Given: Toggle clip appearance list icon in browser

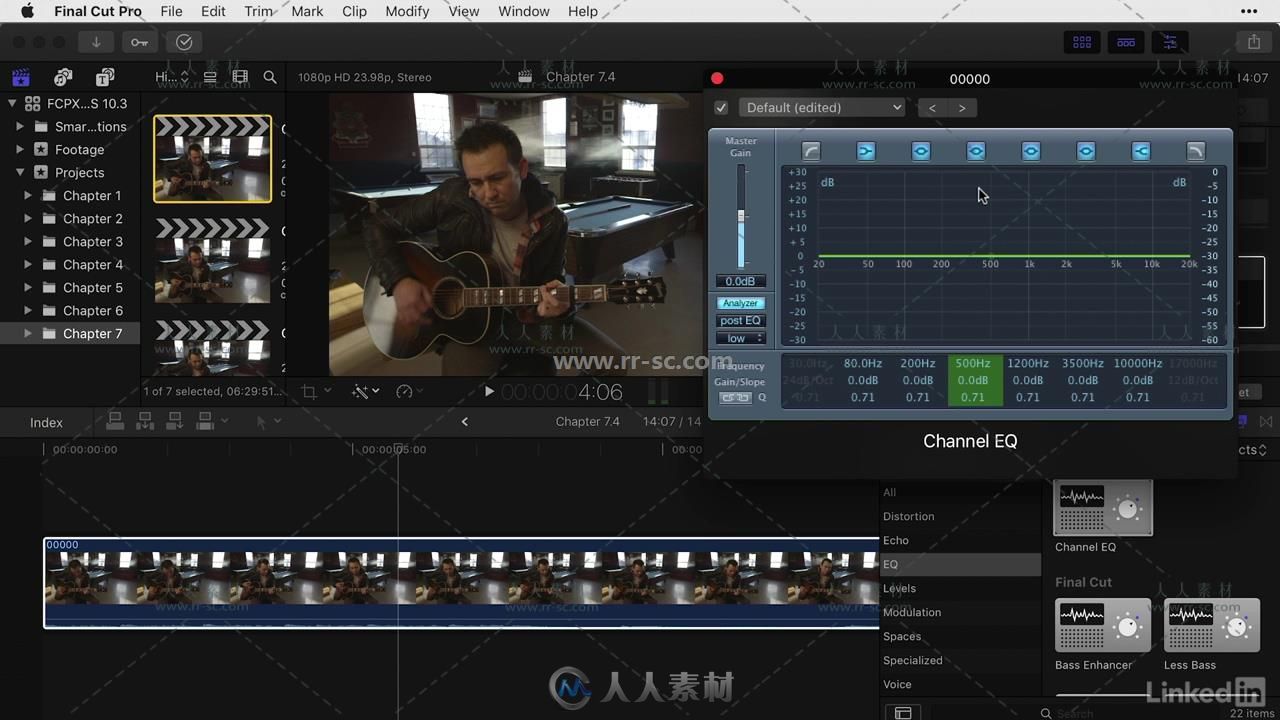Looking at the screenshot, I should [210, 77].
